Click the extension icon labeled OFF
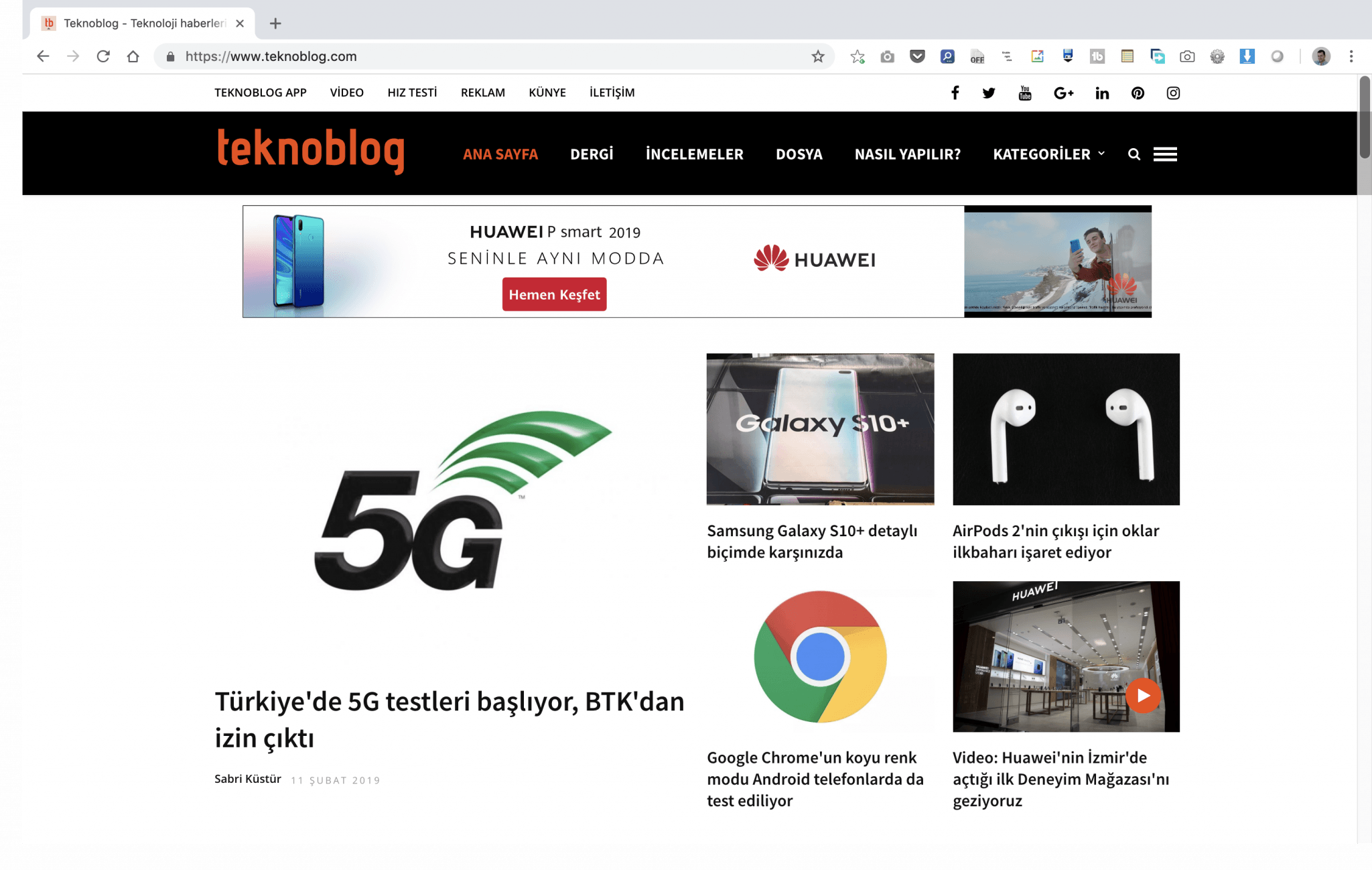The height and width of the screenshot is (870, 1372). coord(977,56)
